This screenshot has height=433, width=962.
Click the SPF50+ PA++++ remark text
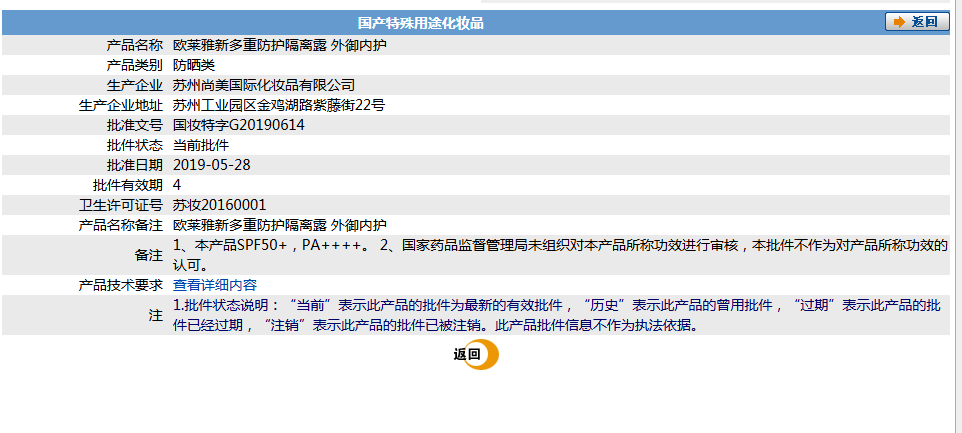coord(561,255)
